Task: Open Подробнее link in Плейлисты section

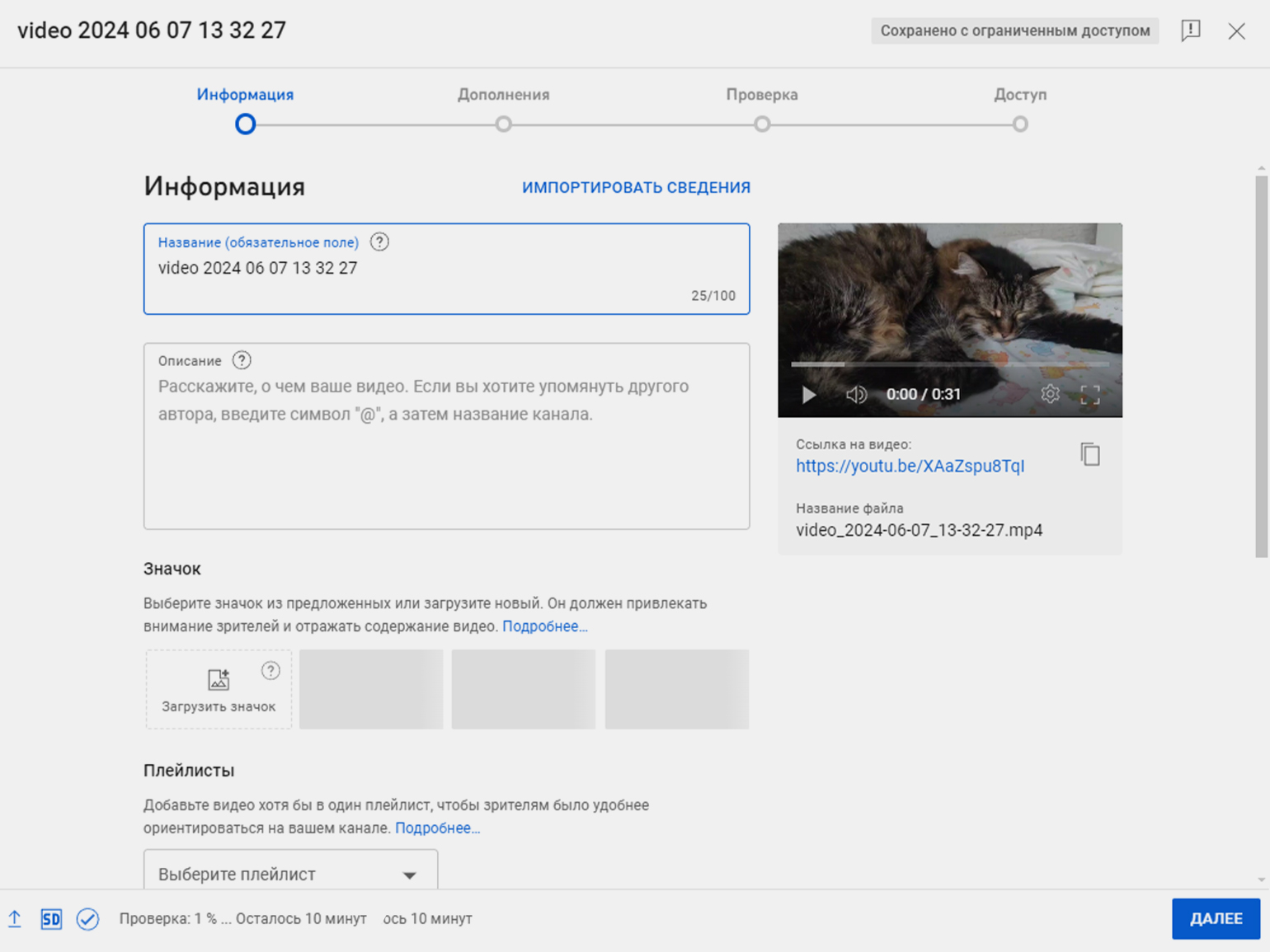Action: coord(437,828)
